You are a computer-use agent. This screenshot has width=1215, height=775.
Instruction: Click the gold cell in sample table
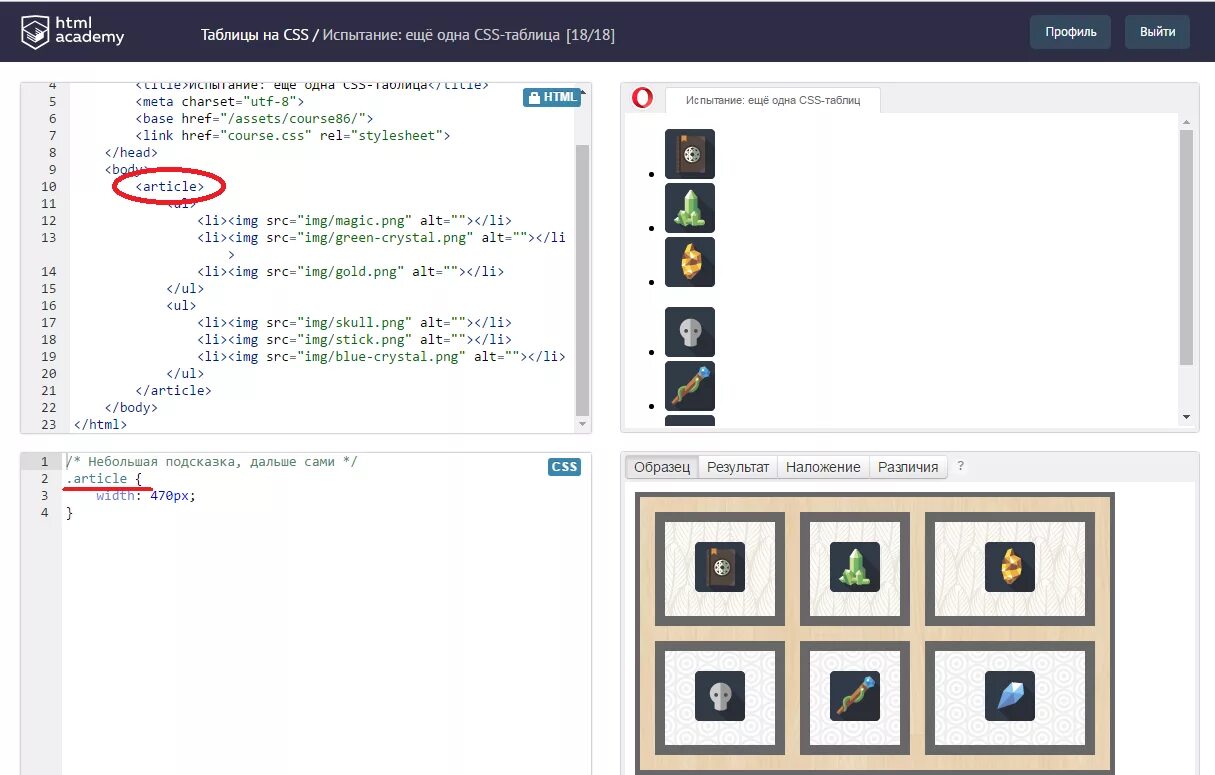tap(1010, 568)
